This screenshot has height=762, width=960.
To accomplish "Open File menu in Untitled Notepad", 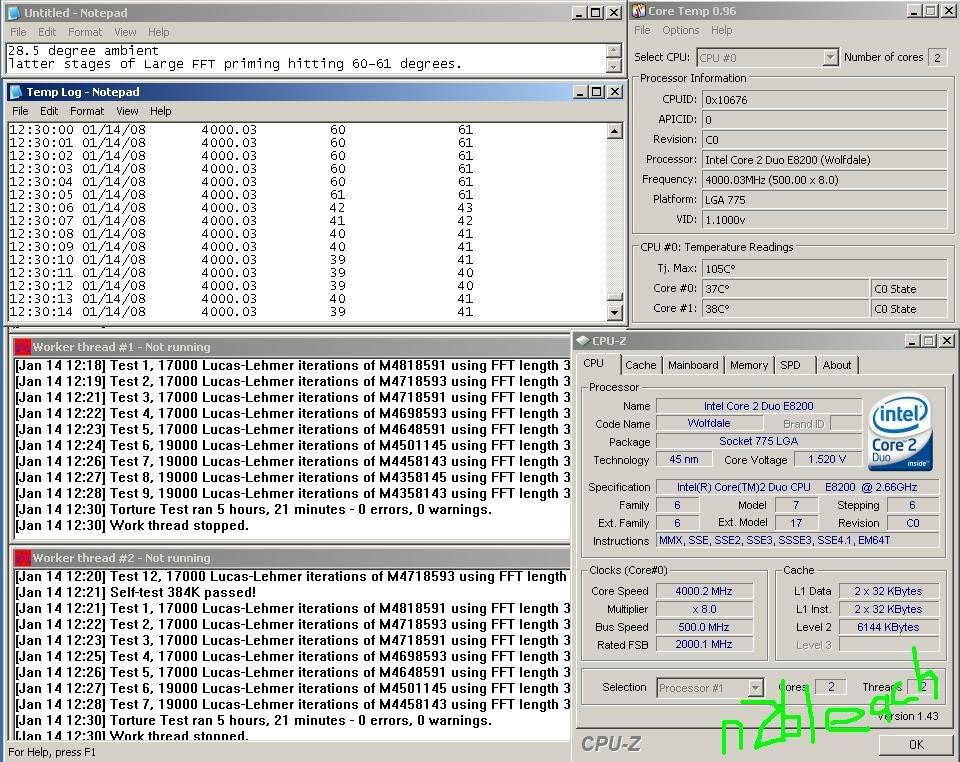I will pyautogui.click(x=18, y=32).
